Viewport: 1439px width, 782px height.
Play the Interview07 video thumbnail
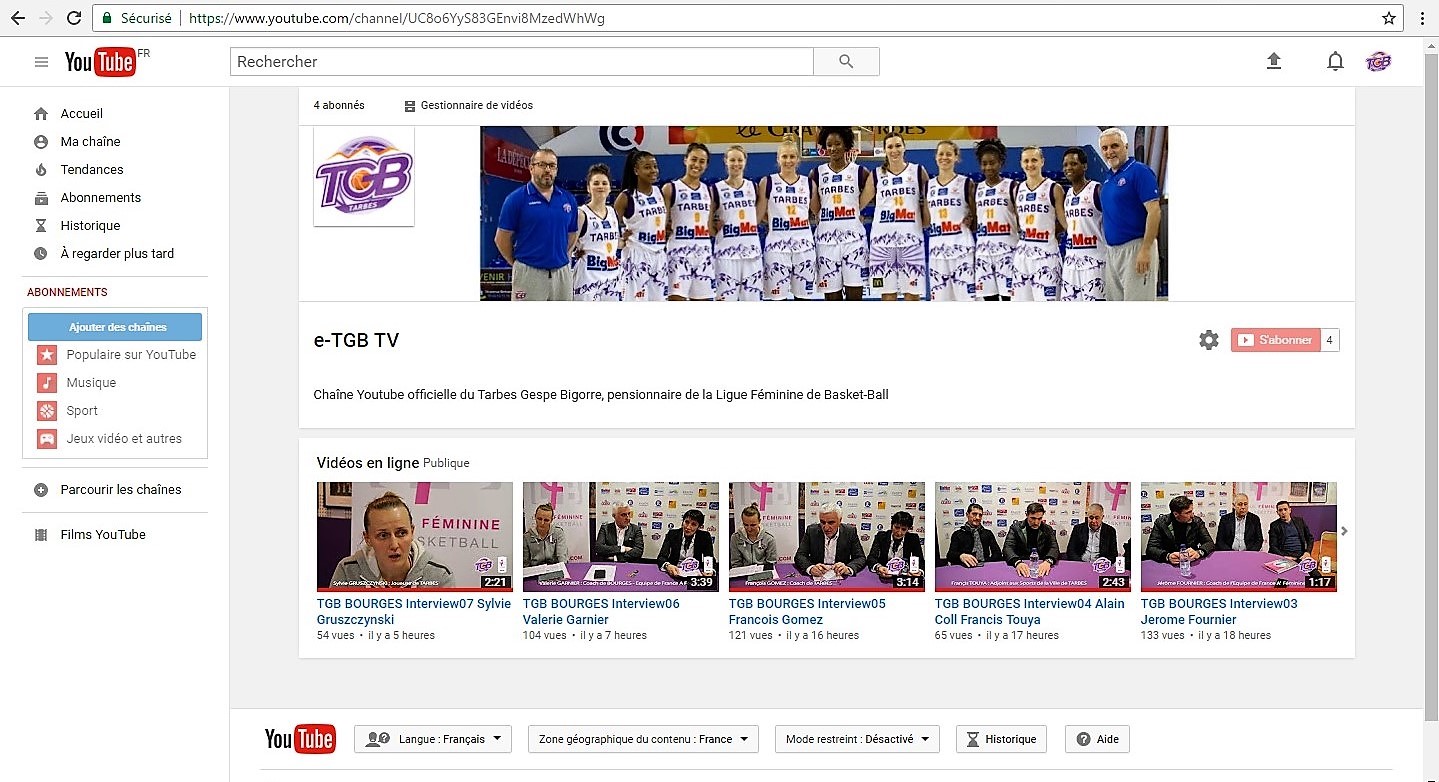pos(415,537)
